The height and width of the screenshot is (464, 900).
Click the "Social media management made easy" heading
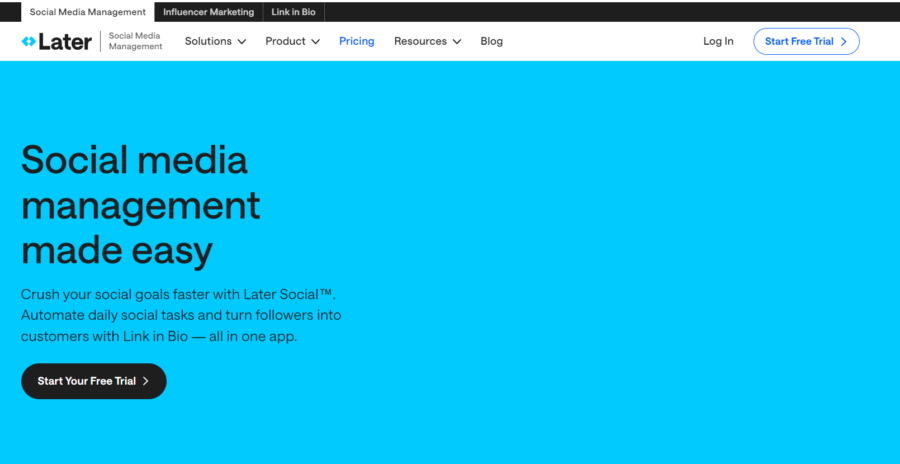tap(140, 205)
